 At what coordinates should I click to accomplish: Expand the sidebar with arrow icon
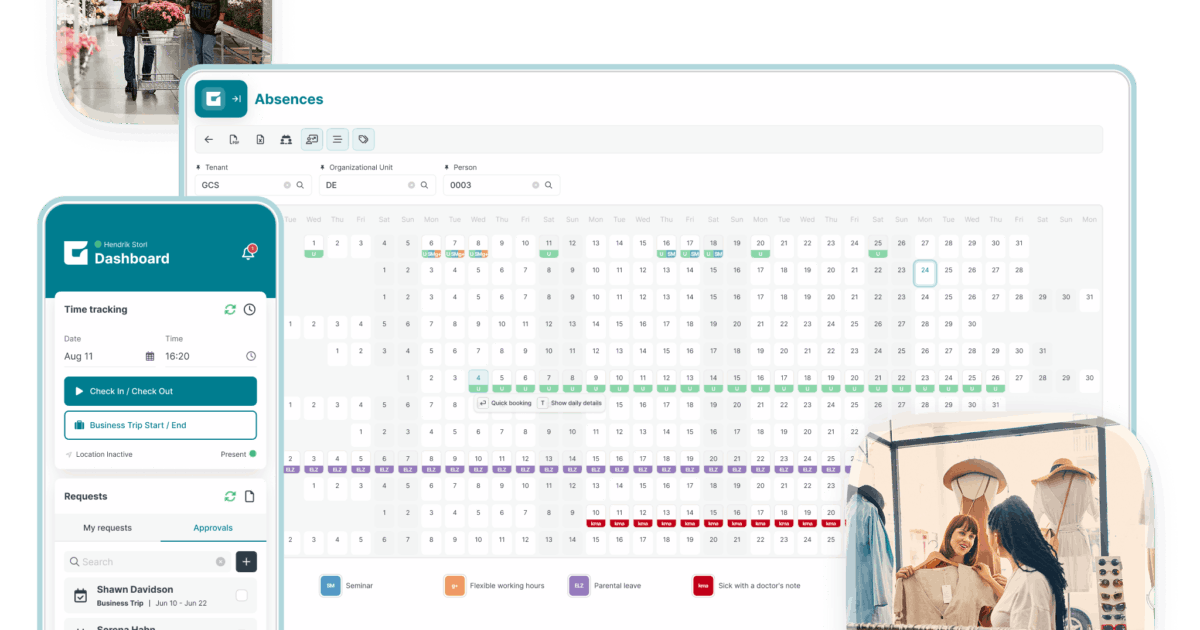click(237, 99)
